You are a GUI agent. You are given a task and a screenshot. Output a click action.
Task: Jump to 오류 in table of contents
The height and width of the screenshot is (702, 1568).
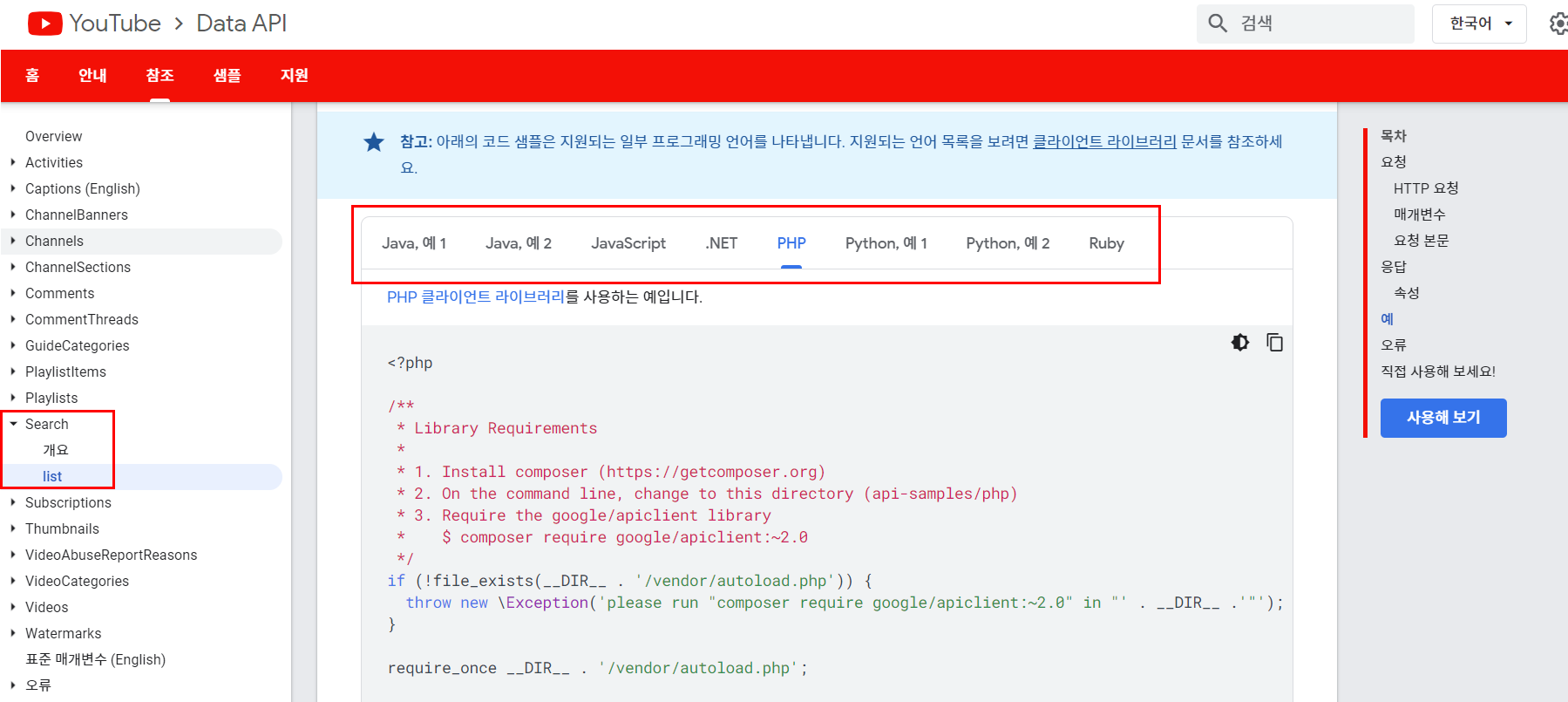[x=1394, y=345]
